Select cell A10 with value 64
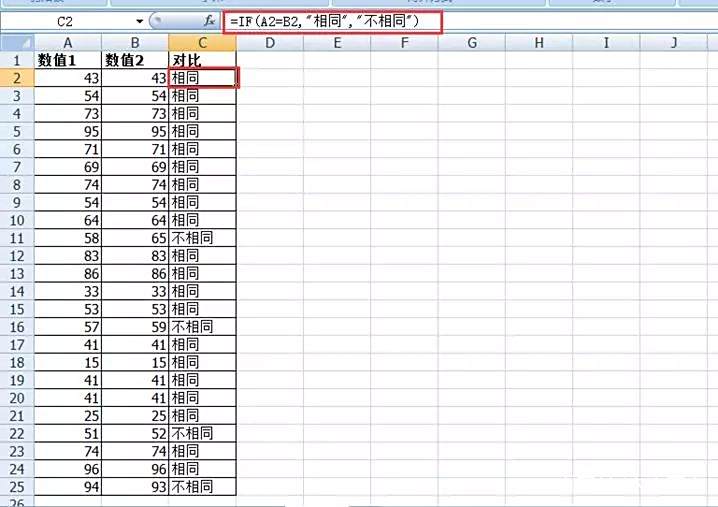The width and height of the screenshot is (718, 507). (68, 220)
